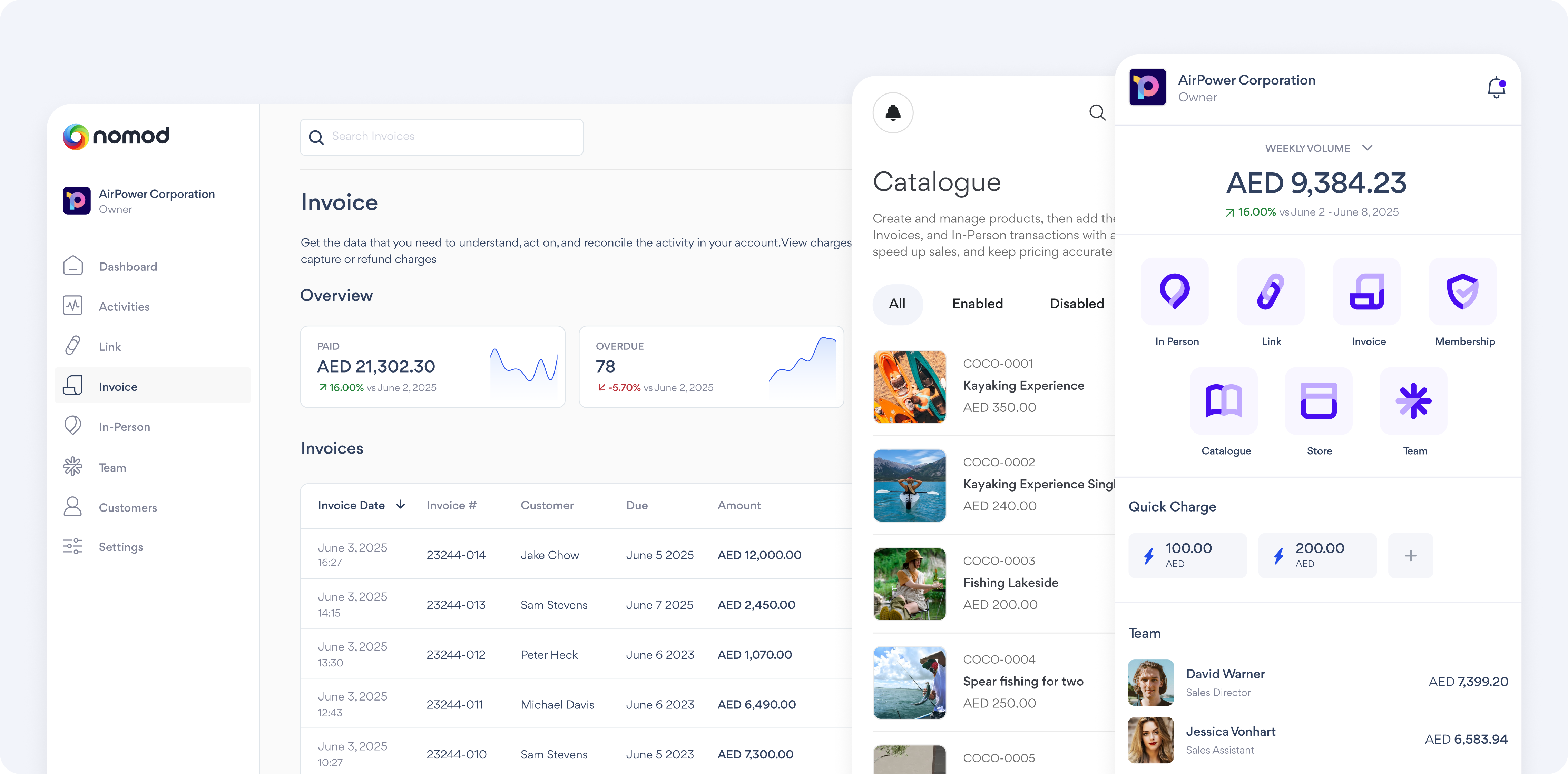Open Jessica Vonhart's team member avatar

tap(1150, 740)
